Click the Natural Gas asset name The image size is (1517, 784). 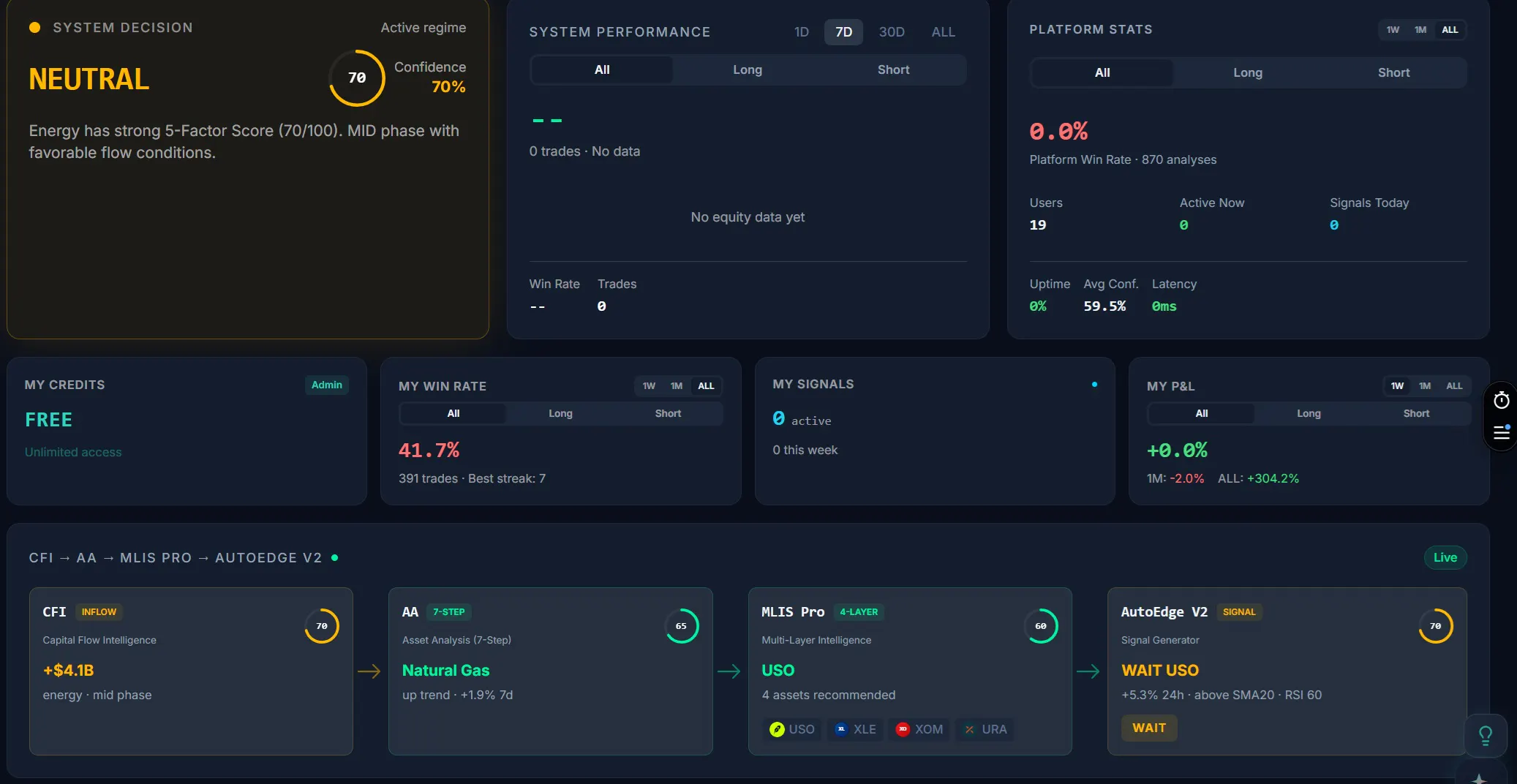[445, 671]
